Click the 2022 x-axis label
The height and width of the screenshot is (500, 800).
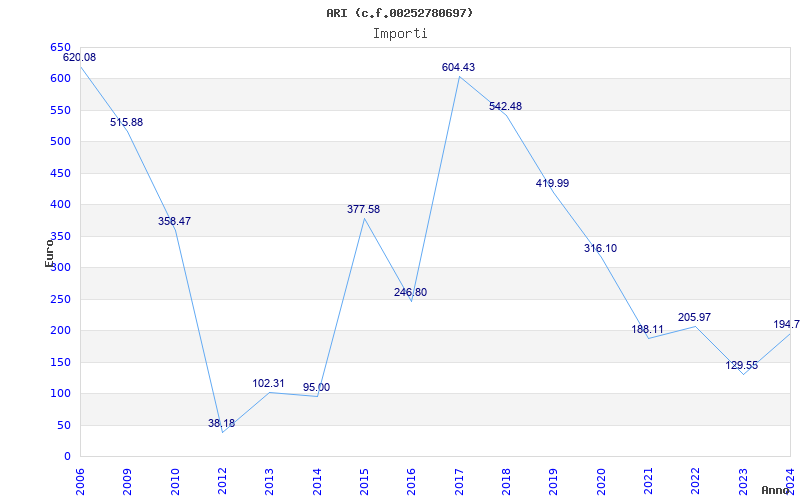(695, 482)
